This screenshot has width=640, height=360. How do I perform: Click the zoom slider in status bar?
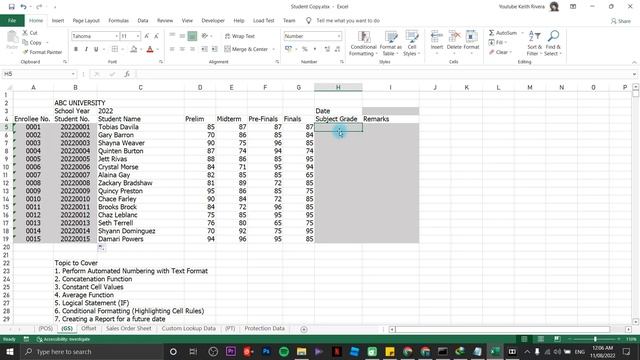tap(595, 339)
